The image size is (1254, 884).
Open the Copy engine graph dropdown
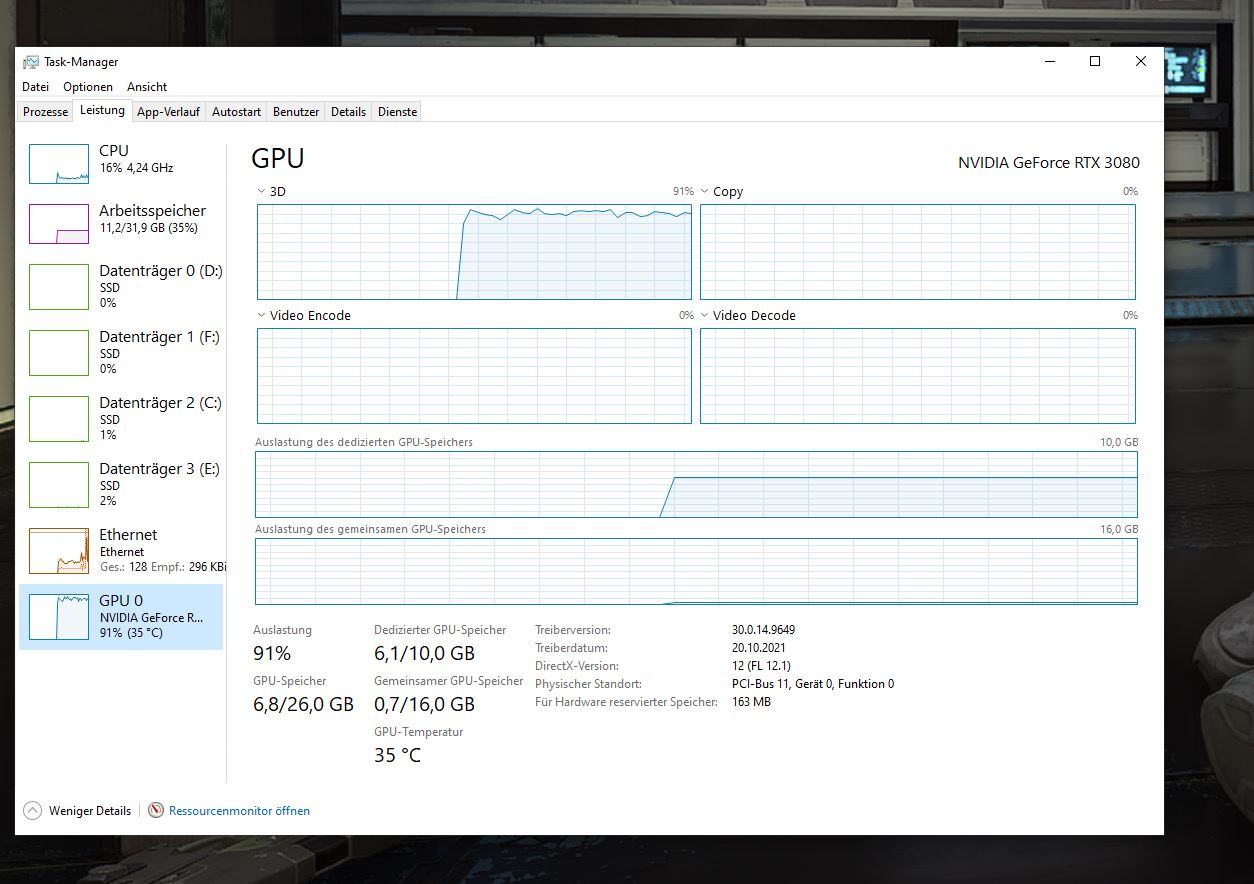coord(705,191)
